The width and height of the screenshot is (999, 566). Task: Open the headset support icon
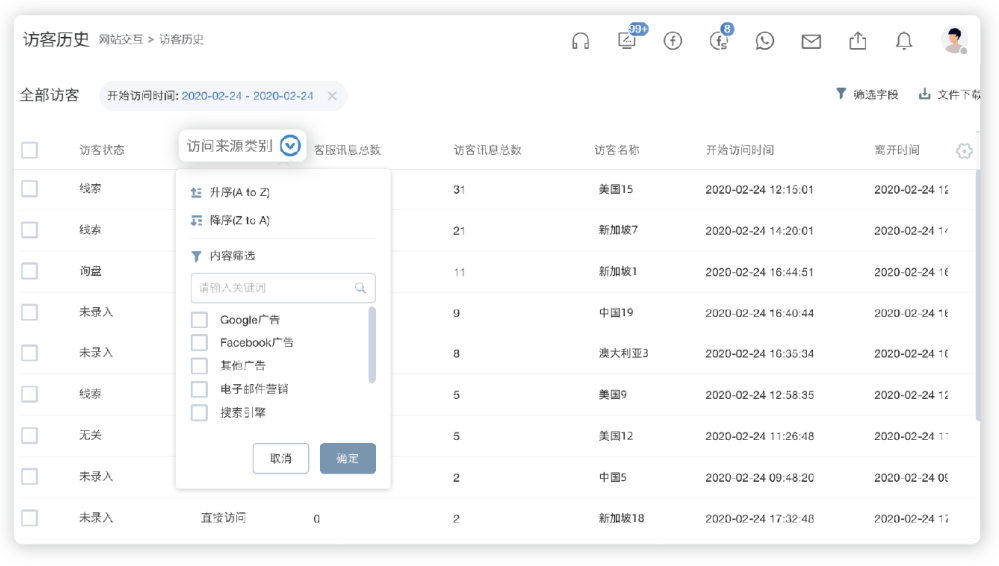[580, 41]
